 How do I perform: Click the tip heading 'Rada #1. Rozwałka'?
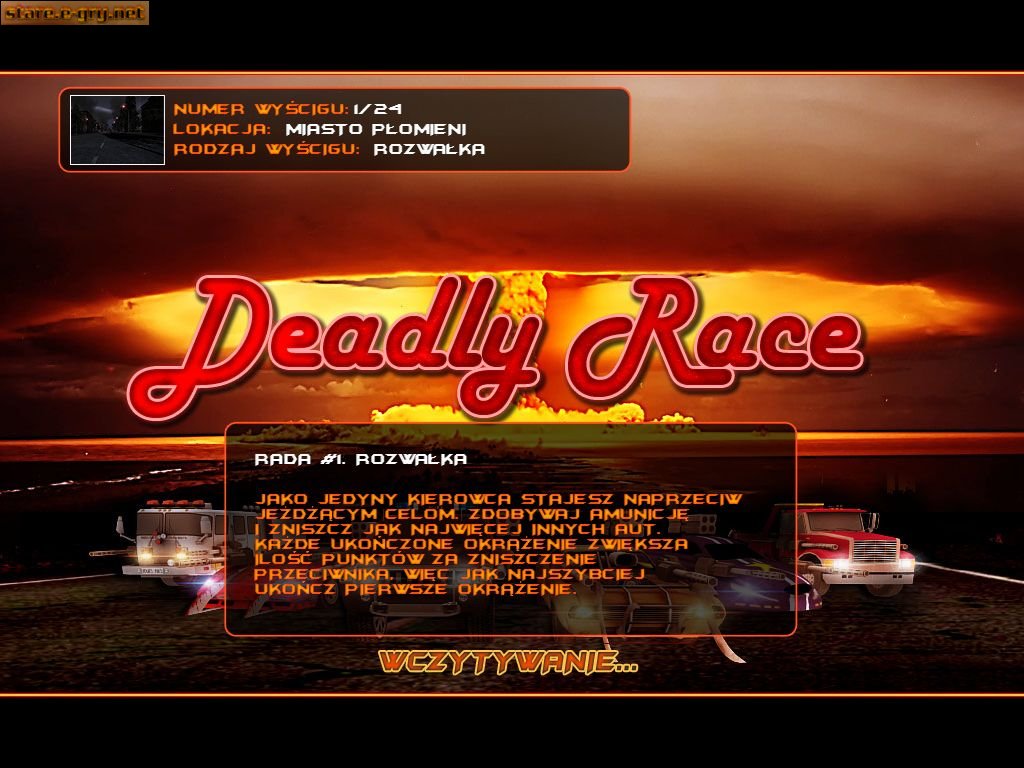361,459
